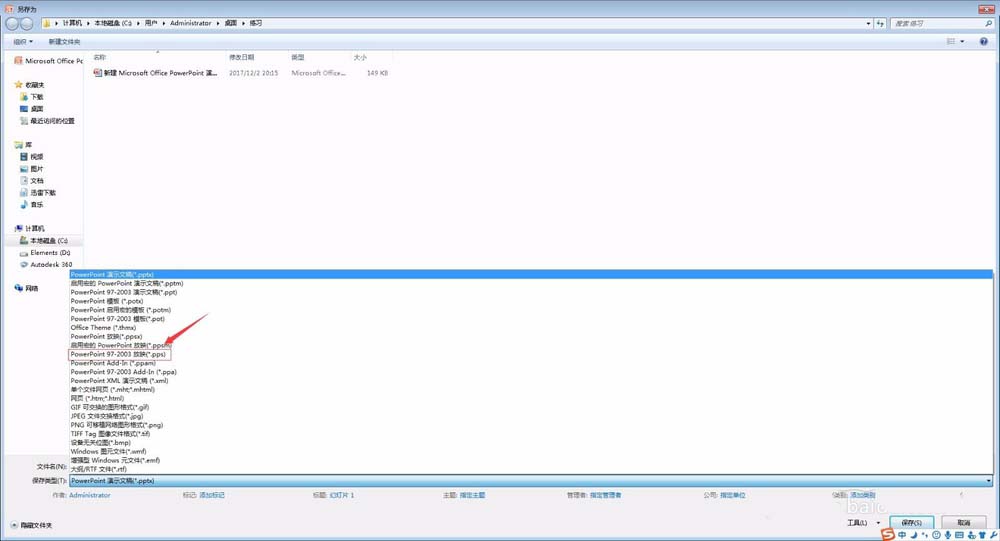Select 网络 in the sidebar
The height and width of the screenshot is (541, 1000).
pos(27,288)
